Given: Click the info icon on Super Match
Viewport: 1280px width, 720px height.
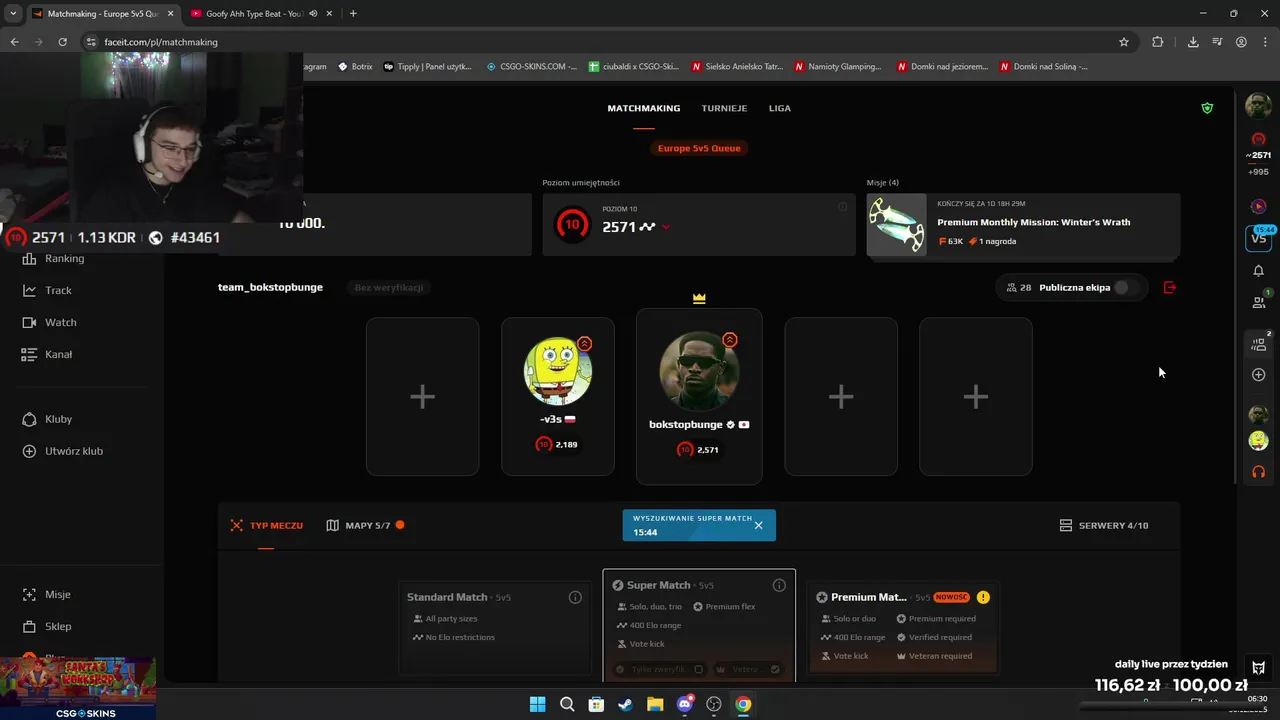Looking at the screenshot, I should point(779,585).
